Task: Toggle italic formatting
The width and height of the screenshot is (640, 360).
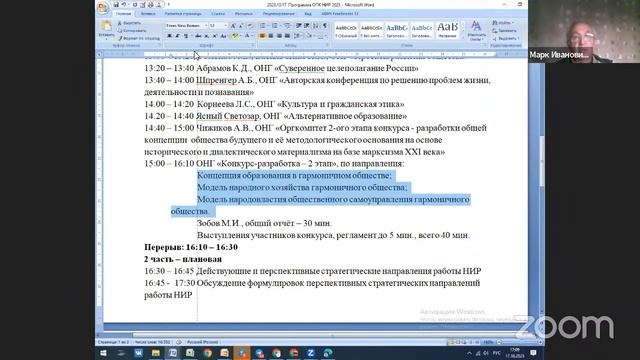Action: point(178,36)
